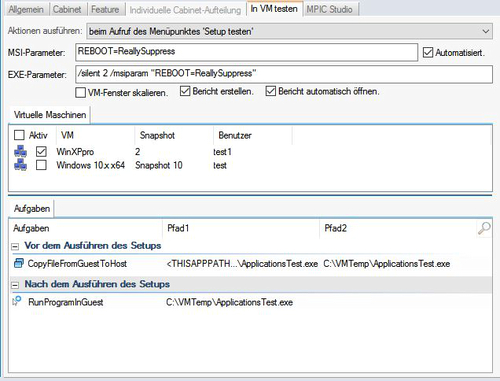Click the magnifier search icon in Aufgaben header

pos(484,228)
